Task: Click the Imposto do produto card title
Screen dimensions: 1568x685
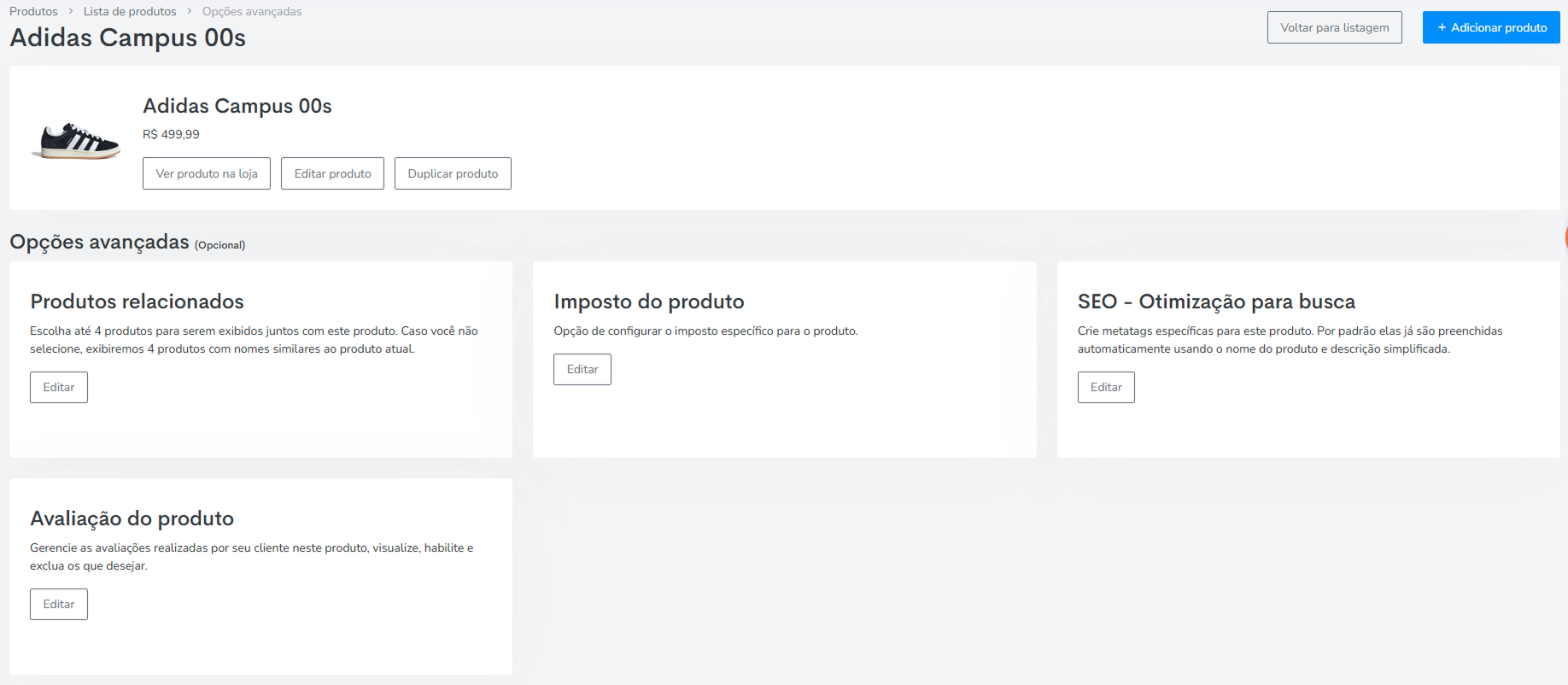Action: 649,302
